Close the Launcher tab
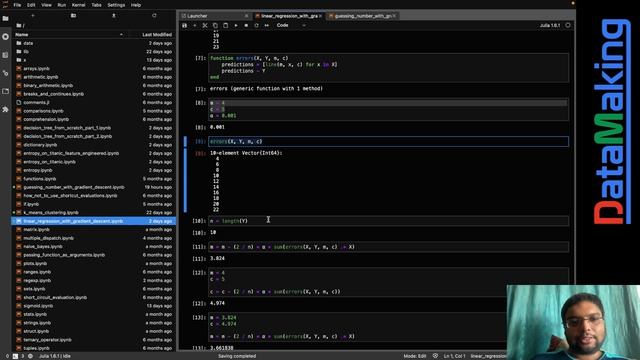Viewport: 640px width, 360px height. coord(247,16)
